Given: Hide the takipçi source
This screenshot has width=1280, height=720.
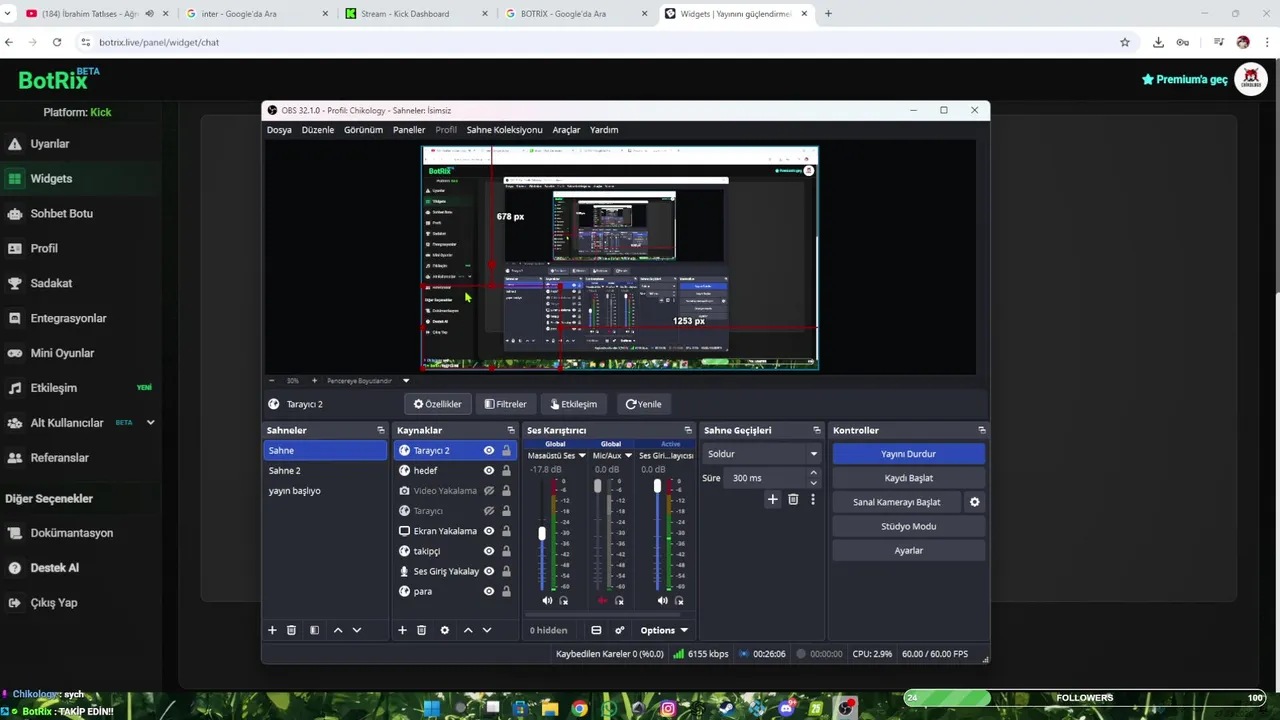Looking at the screenshot, I should 489,551.
